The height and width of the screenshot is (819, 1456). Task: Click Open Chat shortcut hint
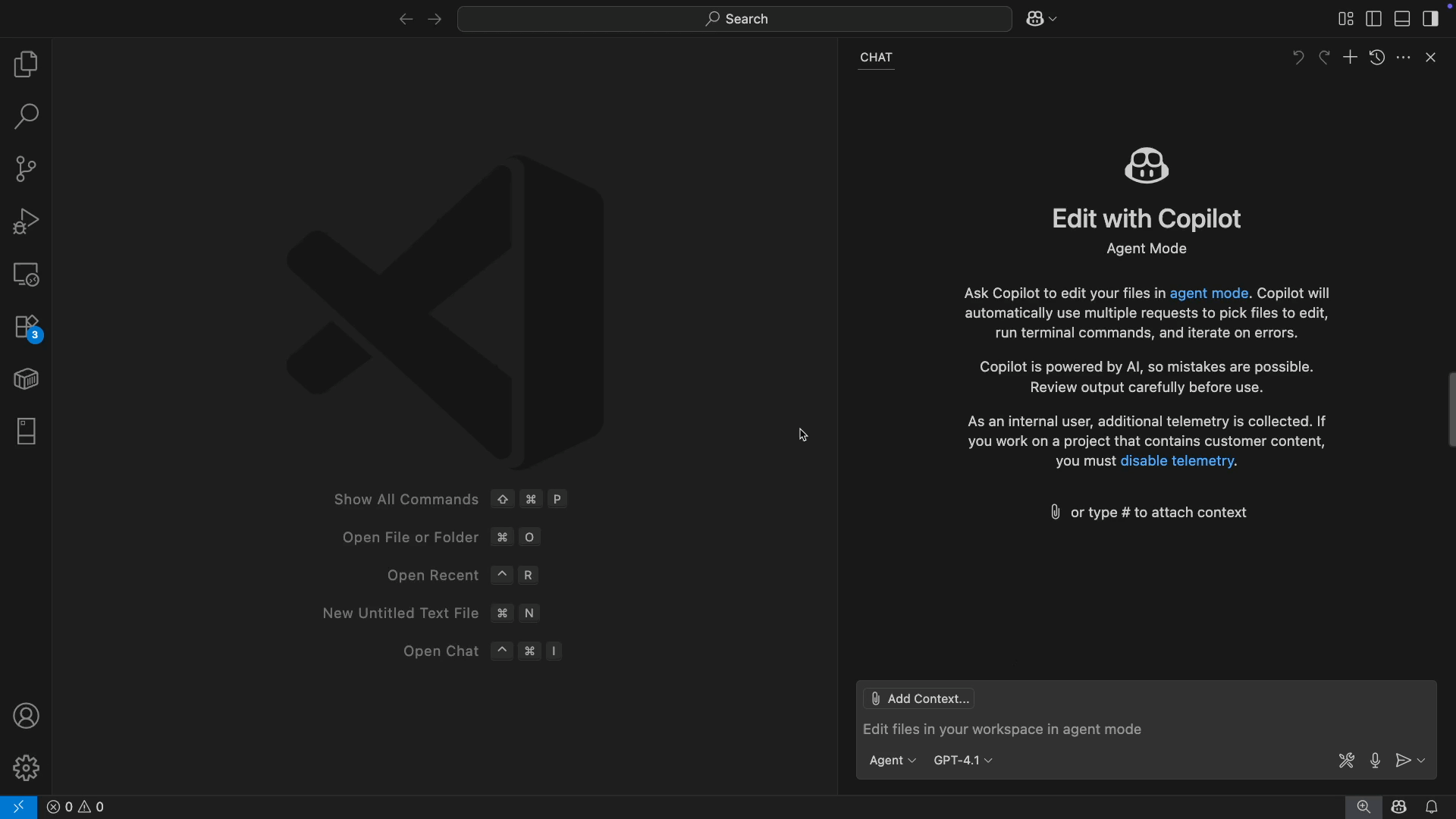tap(482, 651)
